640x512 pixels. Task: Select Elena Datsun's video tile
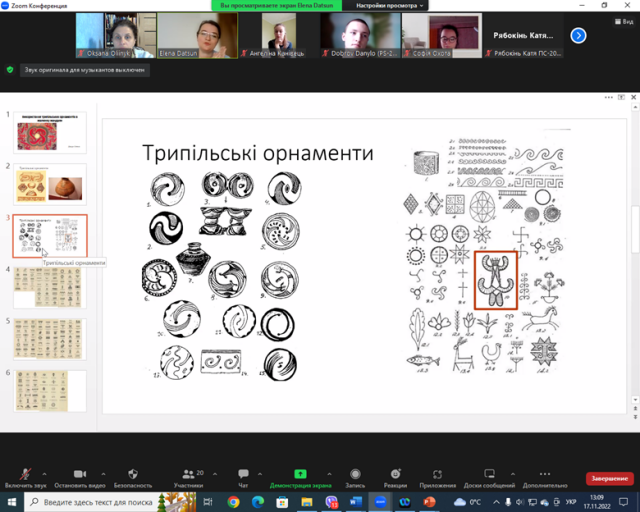[x=196, y=35]
